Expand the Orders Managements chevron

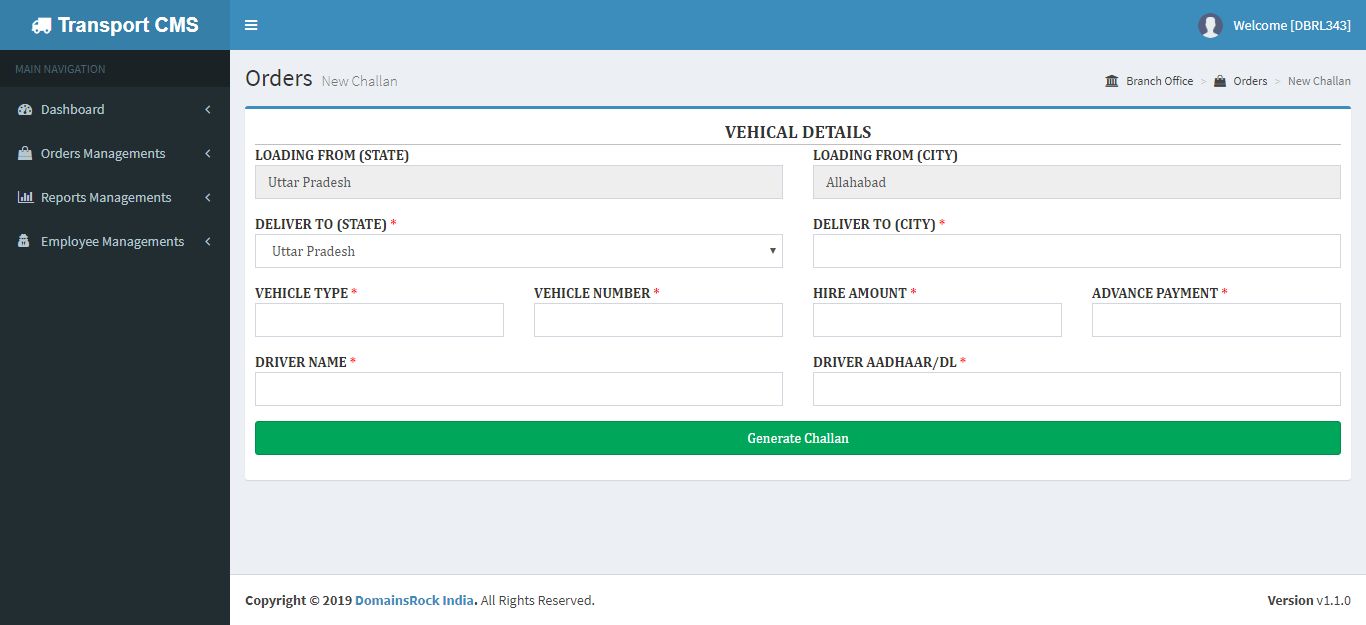point(208,154)
